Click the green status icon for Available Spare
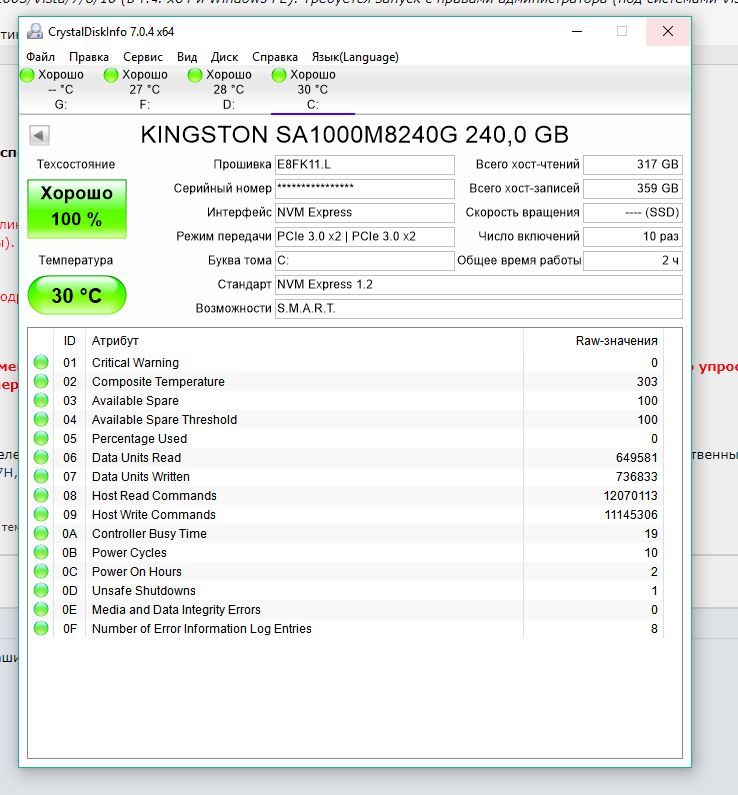 (x=41, y=400)
